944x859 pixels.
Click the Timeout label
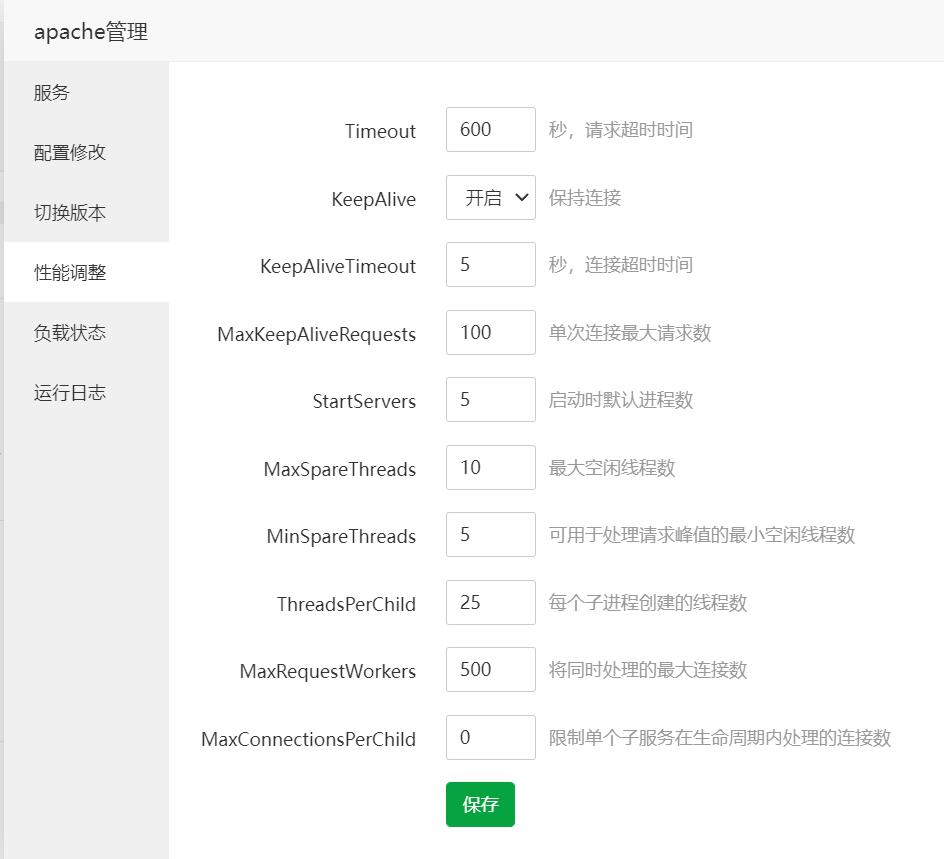(380, 131)
